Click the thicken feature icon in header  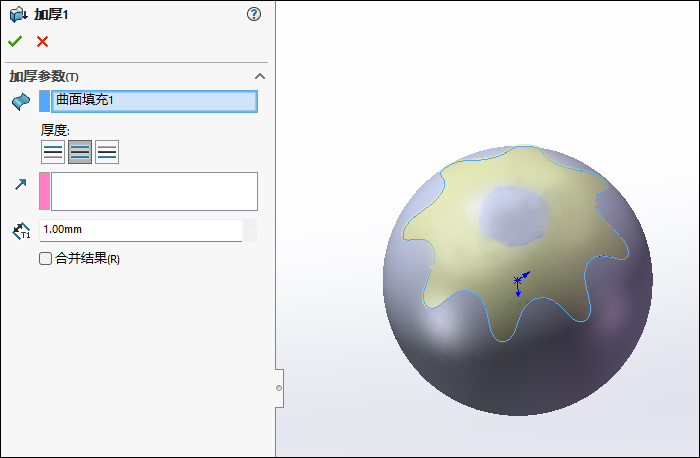(x=18, y=14)
